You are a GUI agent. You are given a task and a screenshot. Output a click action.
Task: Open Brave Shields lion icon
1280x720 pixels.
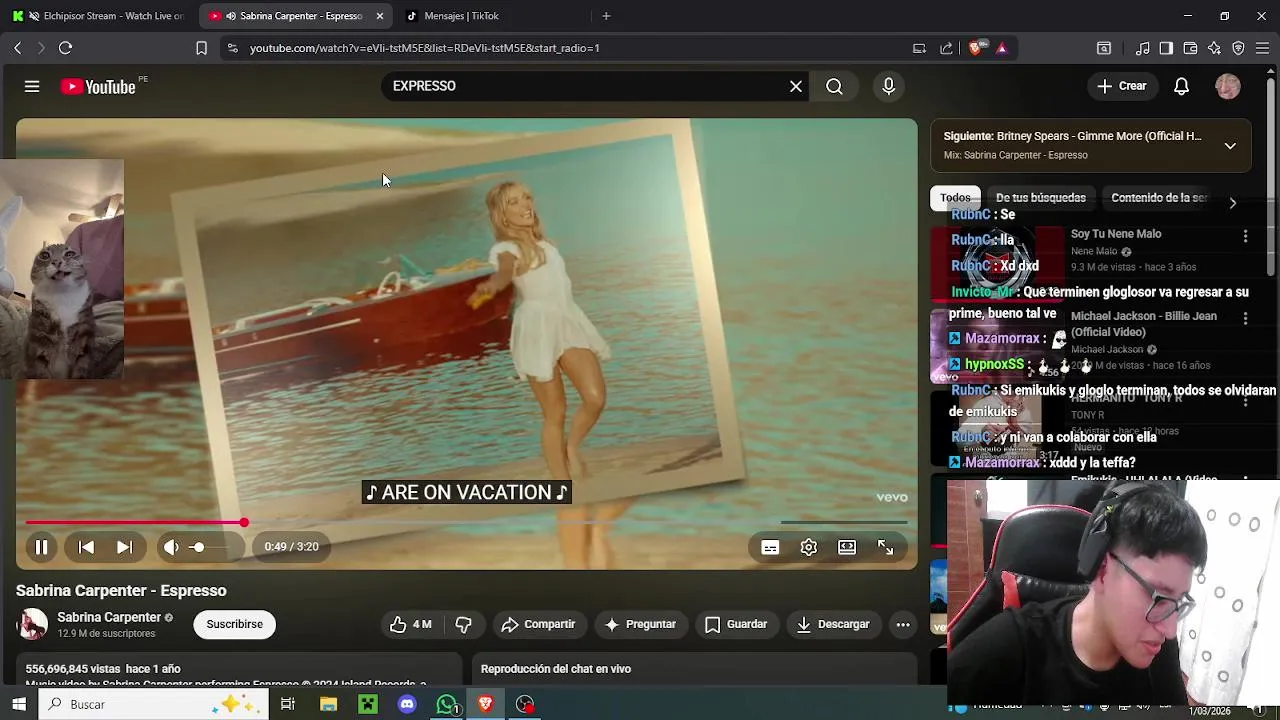[976, 48]
